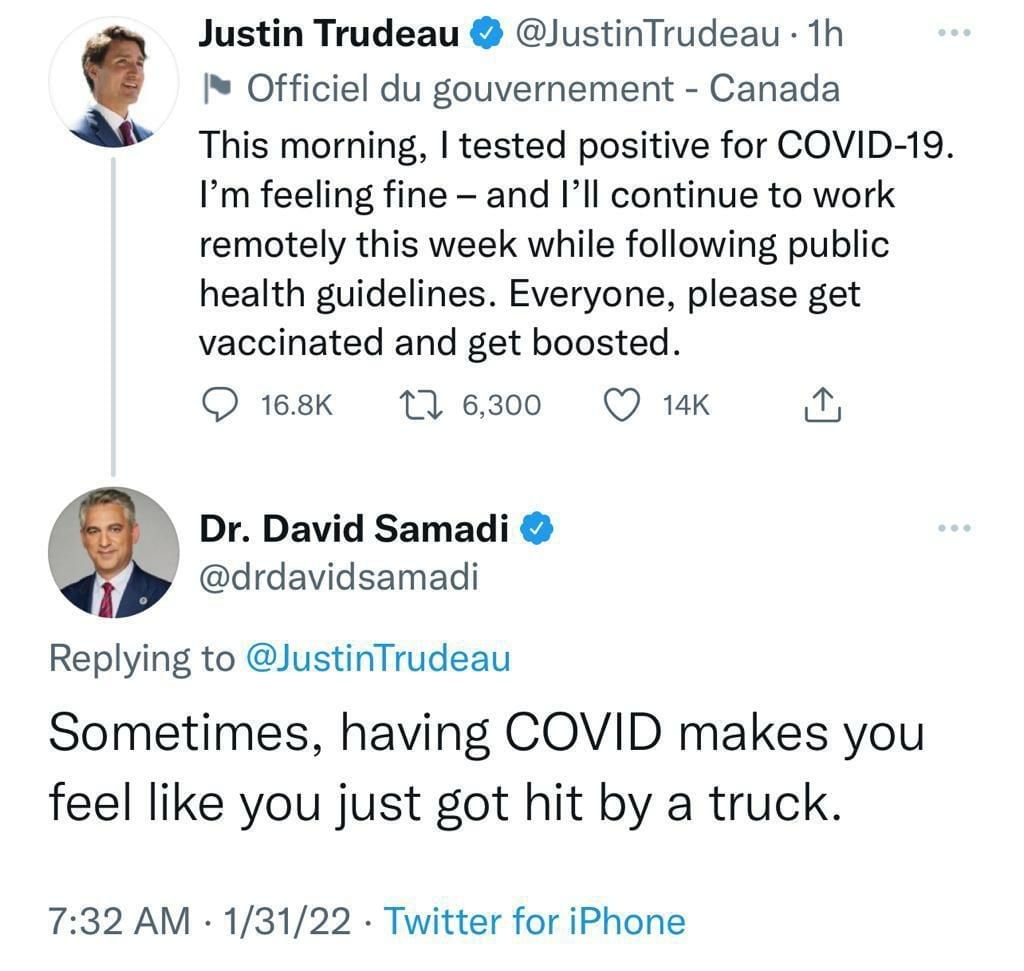
Task: Open the reply icon showing 16.8K
Action: (x=219, y=405)
